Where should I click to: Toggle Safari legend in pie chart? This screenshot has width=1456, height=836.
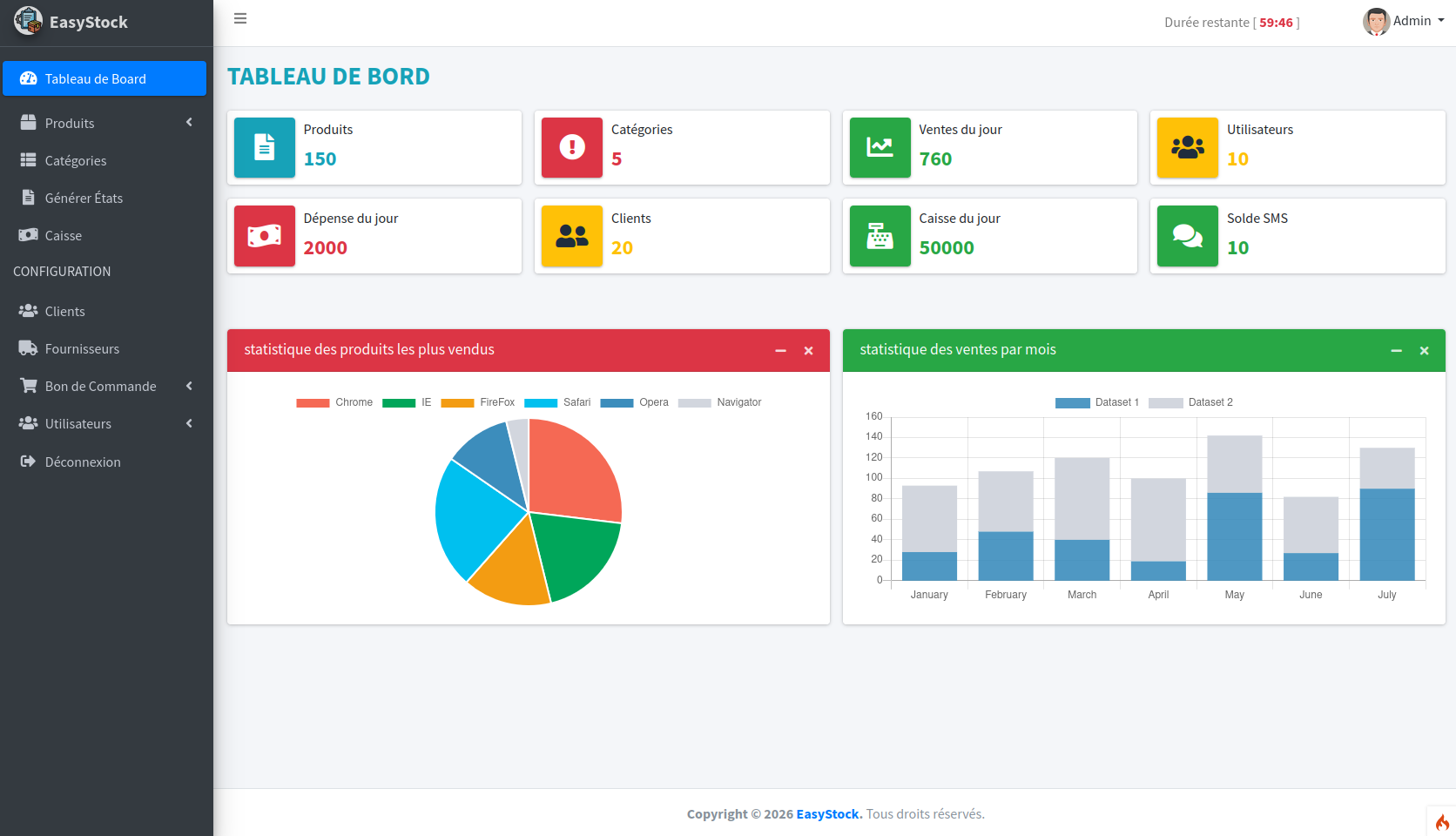(x=557, y=402)
